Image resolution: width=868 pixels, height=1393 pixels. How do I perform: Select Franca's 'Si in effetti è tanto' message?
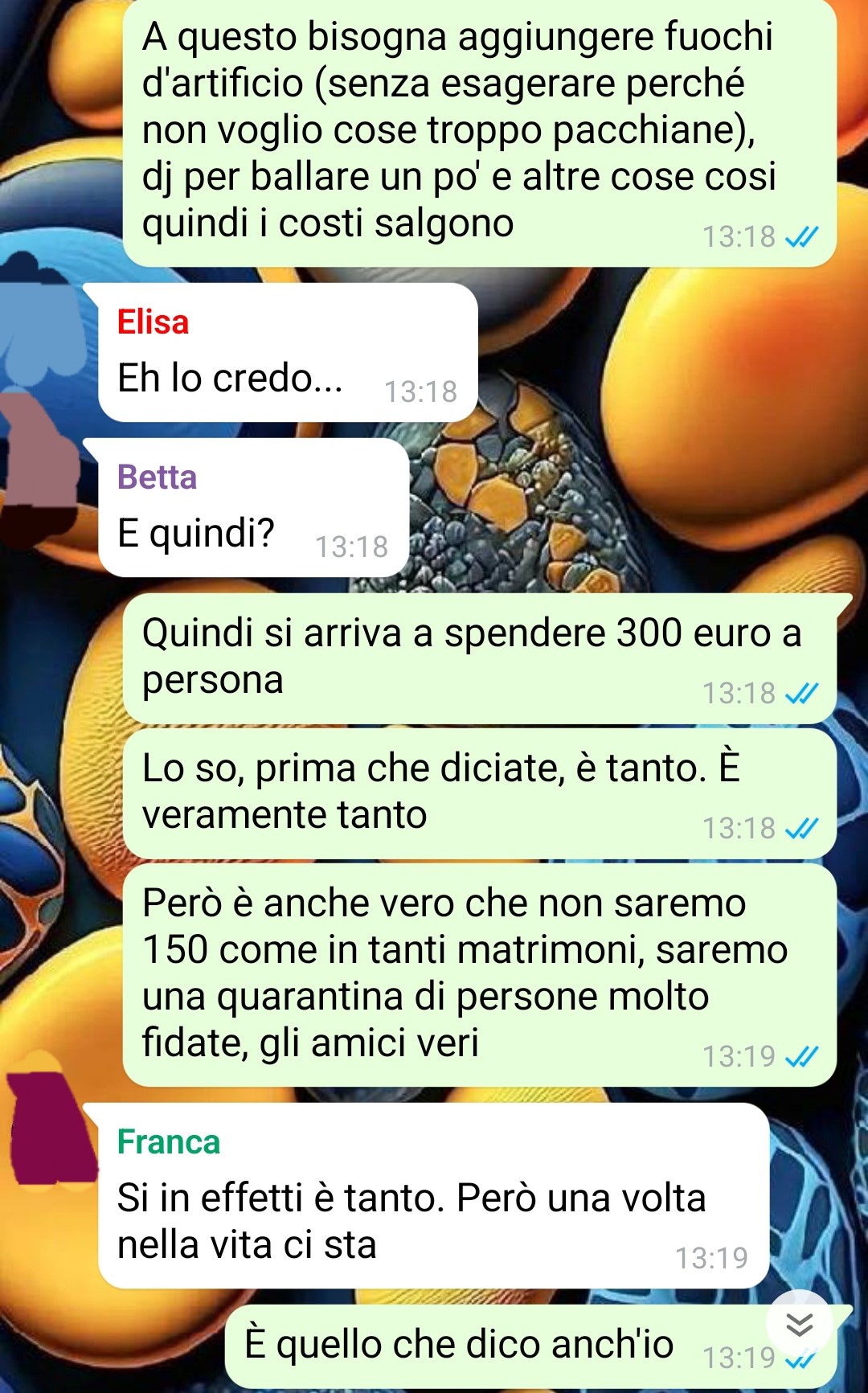click(434, 1196)
